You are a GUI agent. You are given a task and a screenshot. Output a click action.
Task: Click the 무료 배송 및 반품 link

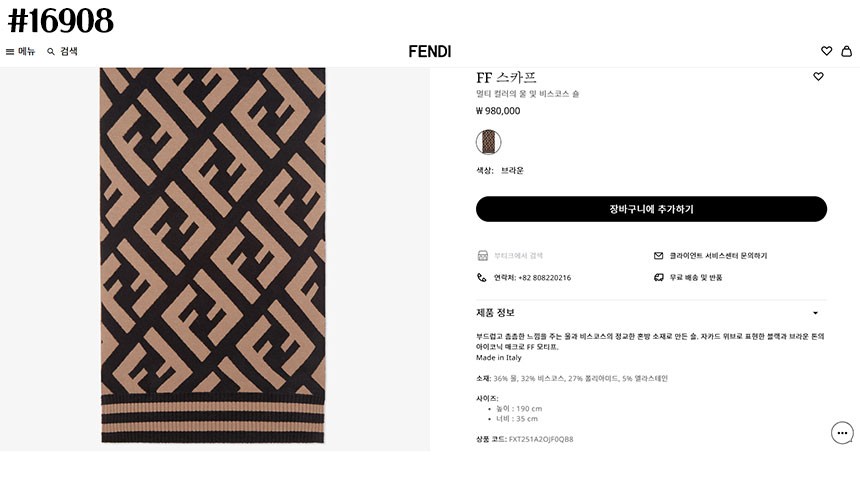tap(696, 278)
